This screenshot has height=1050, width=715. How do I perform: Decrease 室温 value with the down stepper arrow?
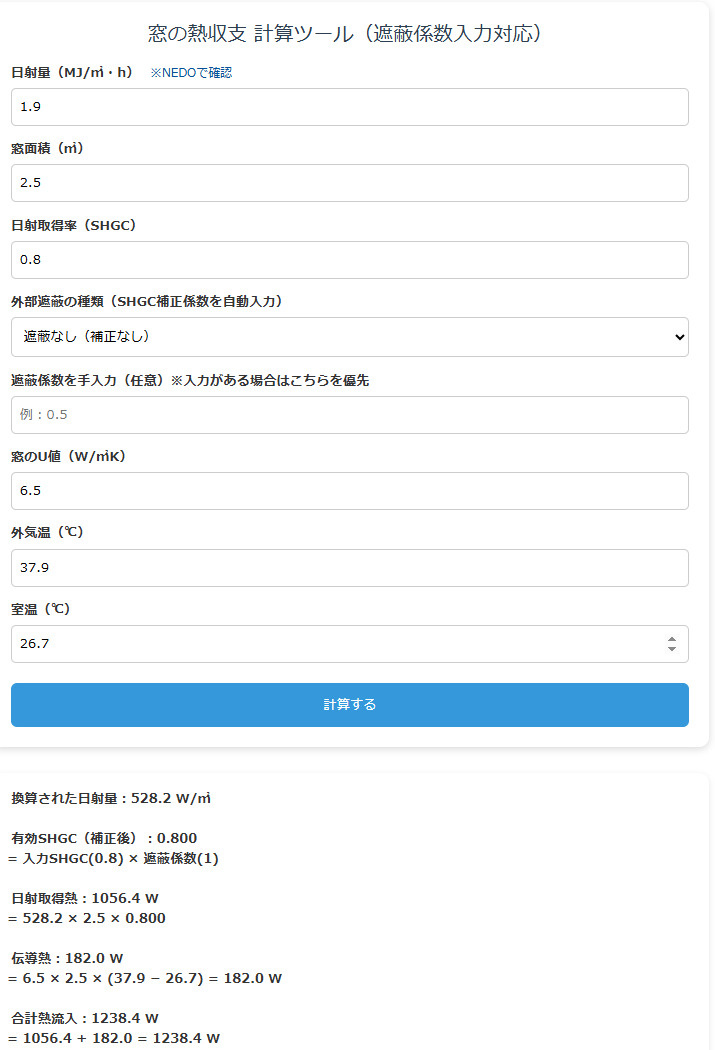click(671, 648)
